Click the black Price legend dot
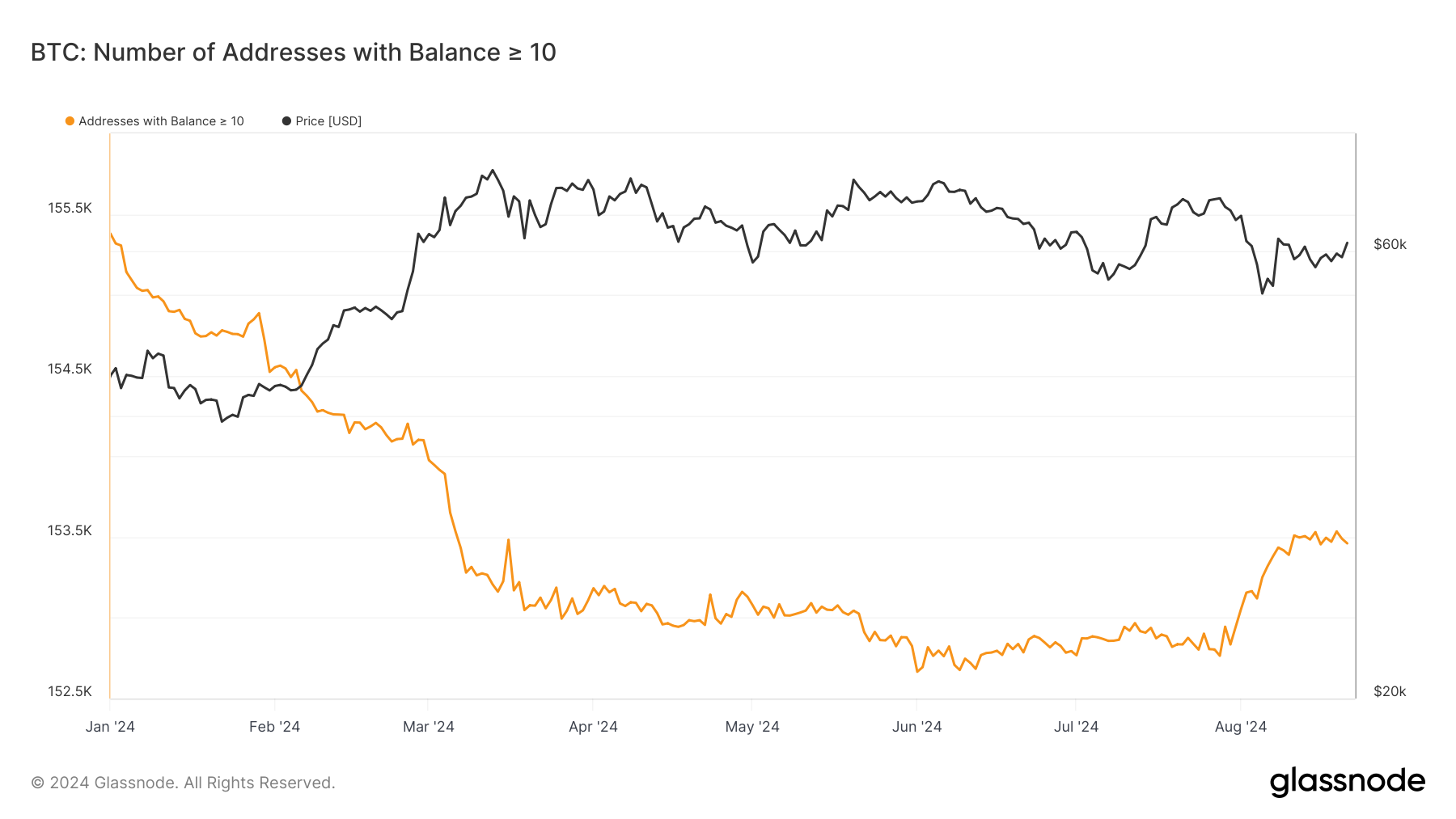 pyautogui.click(x=286, y=121)
